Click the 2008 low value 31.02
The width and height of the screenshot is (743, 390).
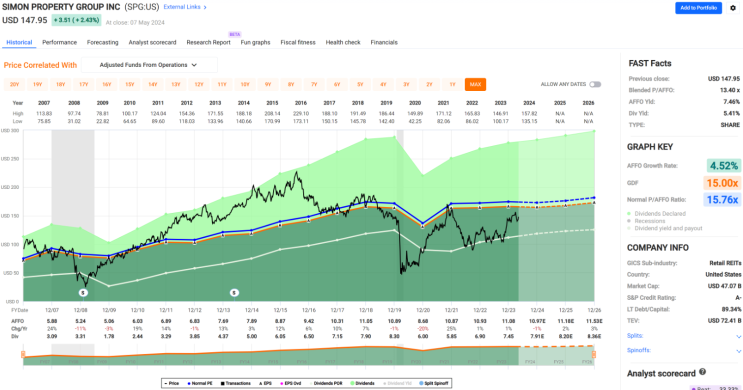coord(74,121)
